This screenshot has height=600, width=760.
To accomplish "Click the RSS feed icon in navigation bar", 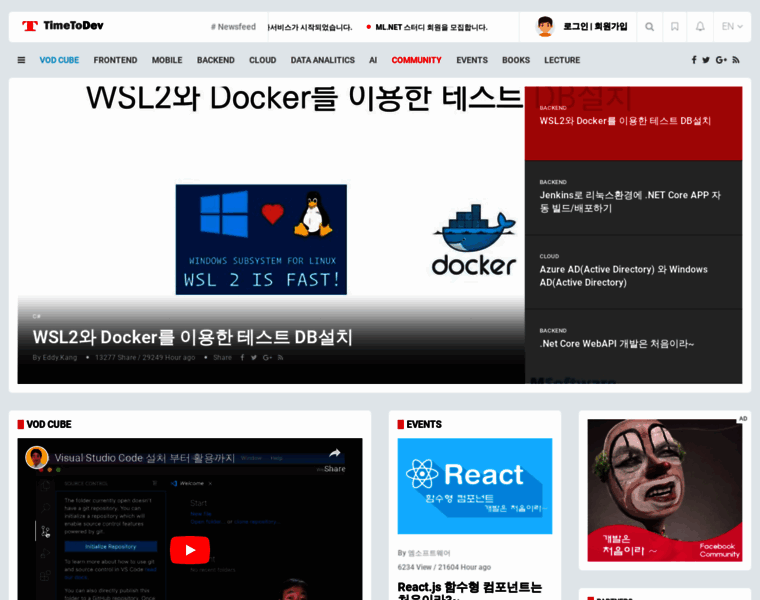I will coord(736,60).
